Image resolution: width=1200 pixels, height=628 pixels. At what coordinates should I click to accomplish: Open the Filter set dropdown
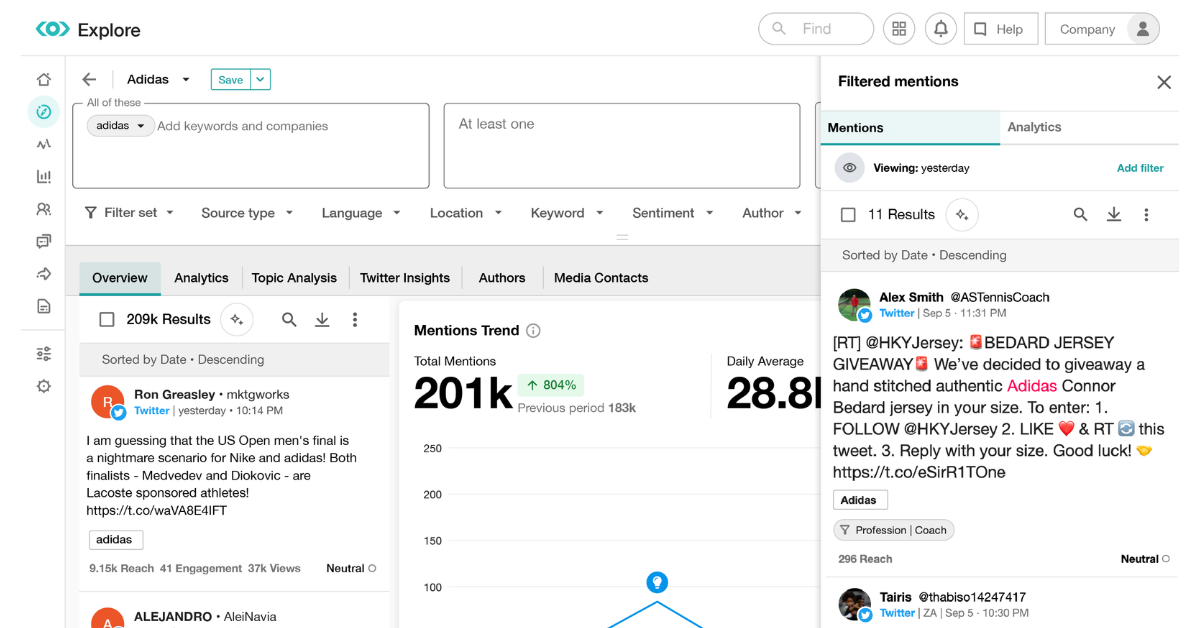(x=129, y=213)
